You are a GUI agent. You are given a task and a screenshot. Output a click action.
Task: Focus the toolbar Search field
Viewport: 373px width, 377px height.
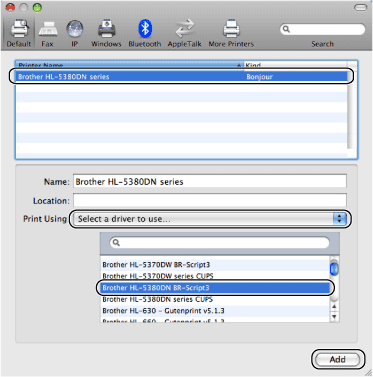(322, 29)
